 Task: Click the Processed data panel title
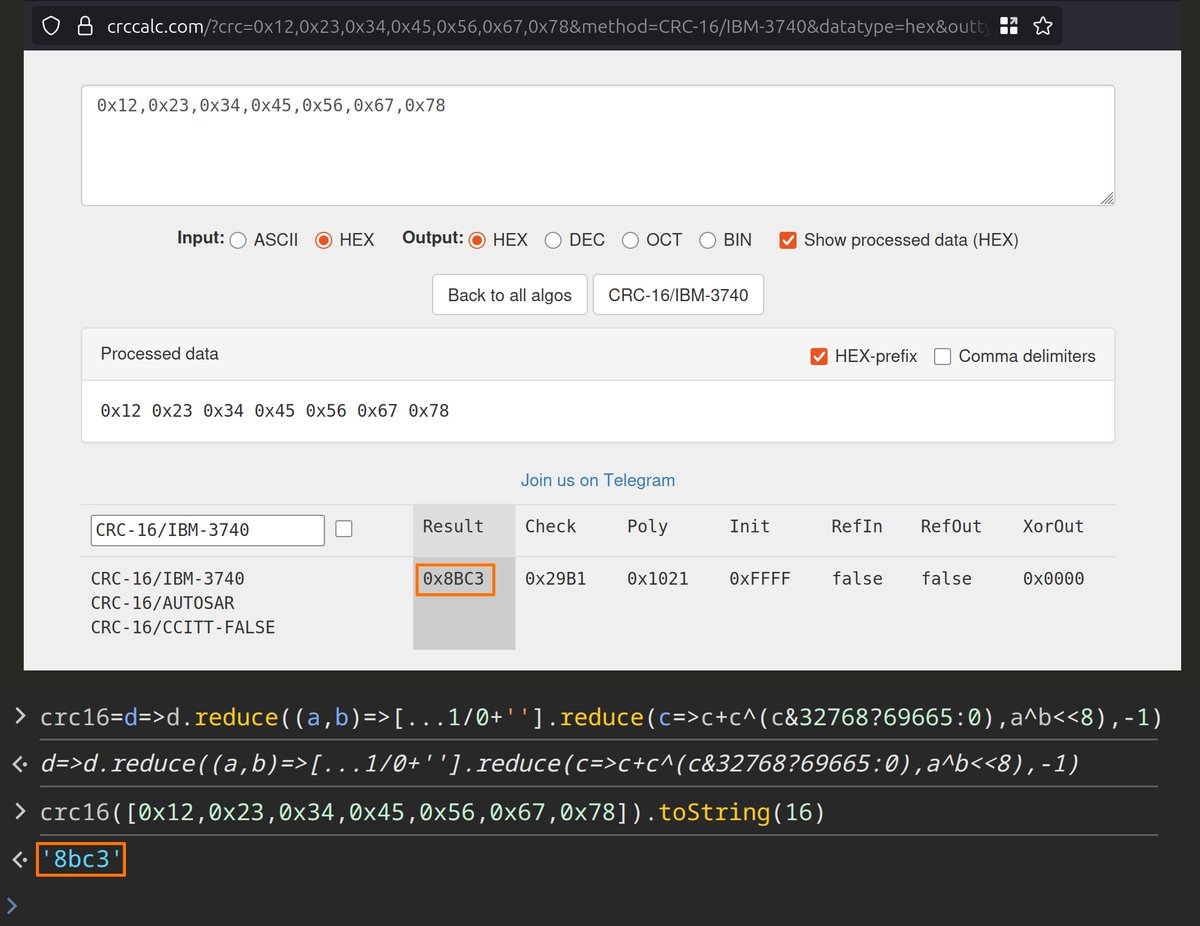(x=159, y=354)
